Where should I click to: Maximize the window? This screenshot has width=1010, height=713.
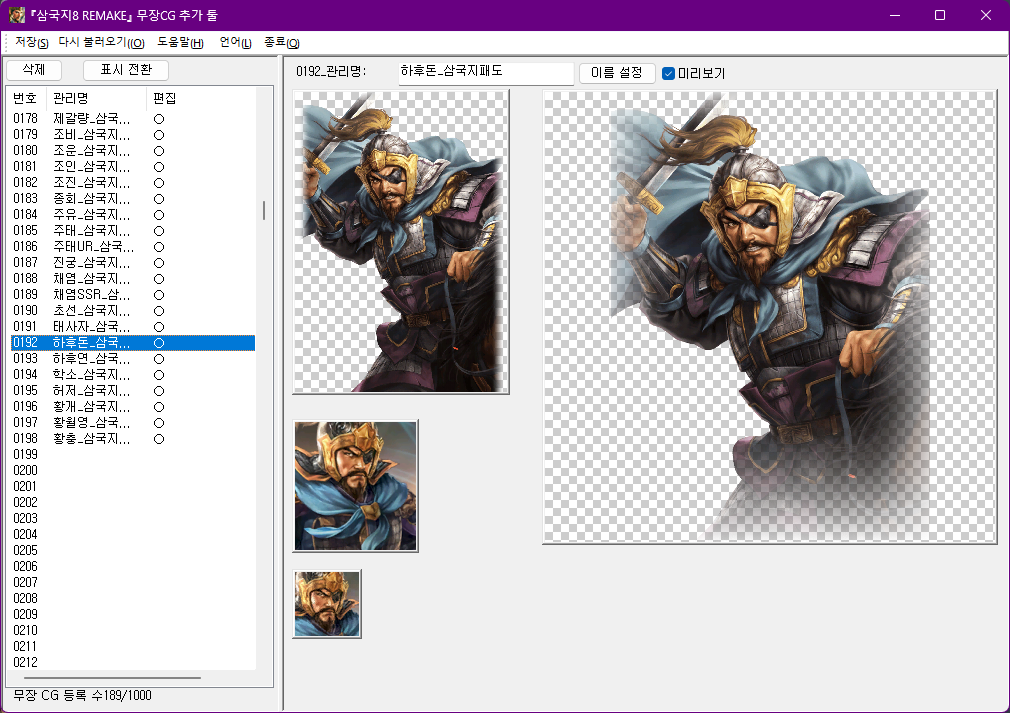tap(940, 15)
